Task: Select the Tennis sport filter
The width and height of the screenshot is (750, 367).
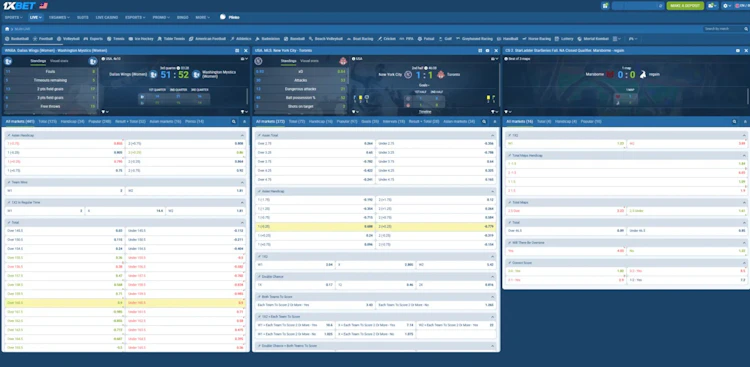Action: 116,39
